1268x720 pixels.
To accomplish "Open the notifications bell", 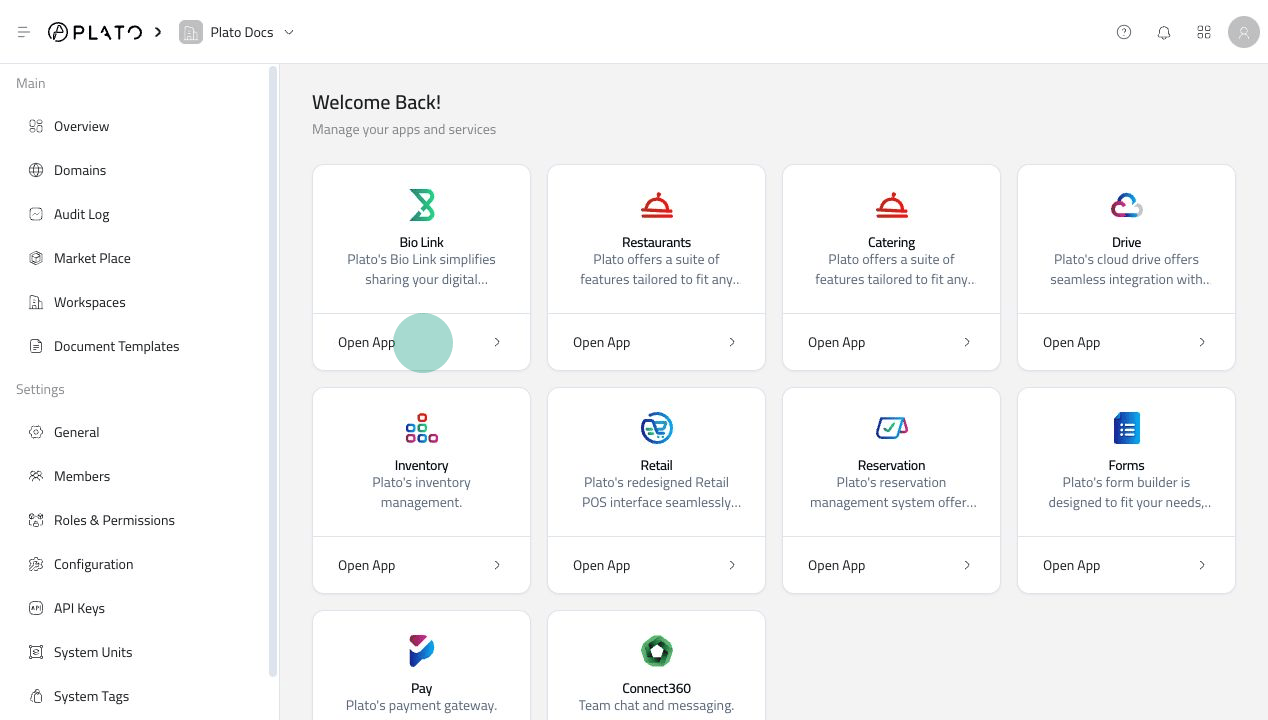I will [x=1164, y=32].
